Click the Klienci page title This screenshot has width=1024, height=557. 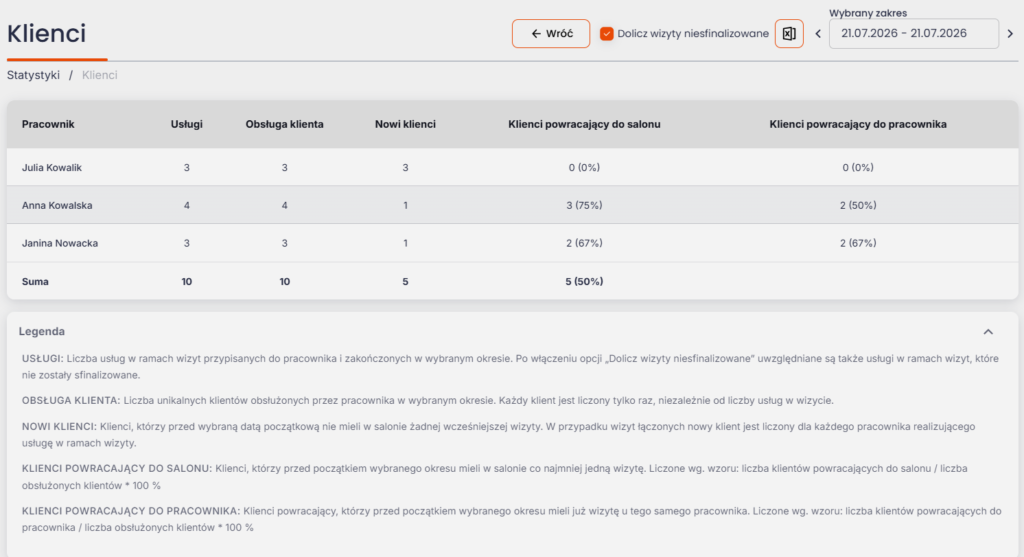46,33
